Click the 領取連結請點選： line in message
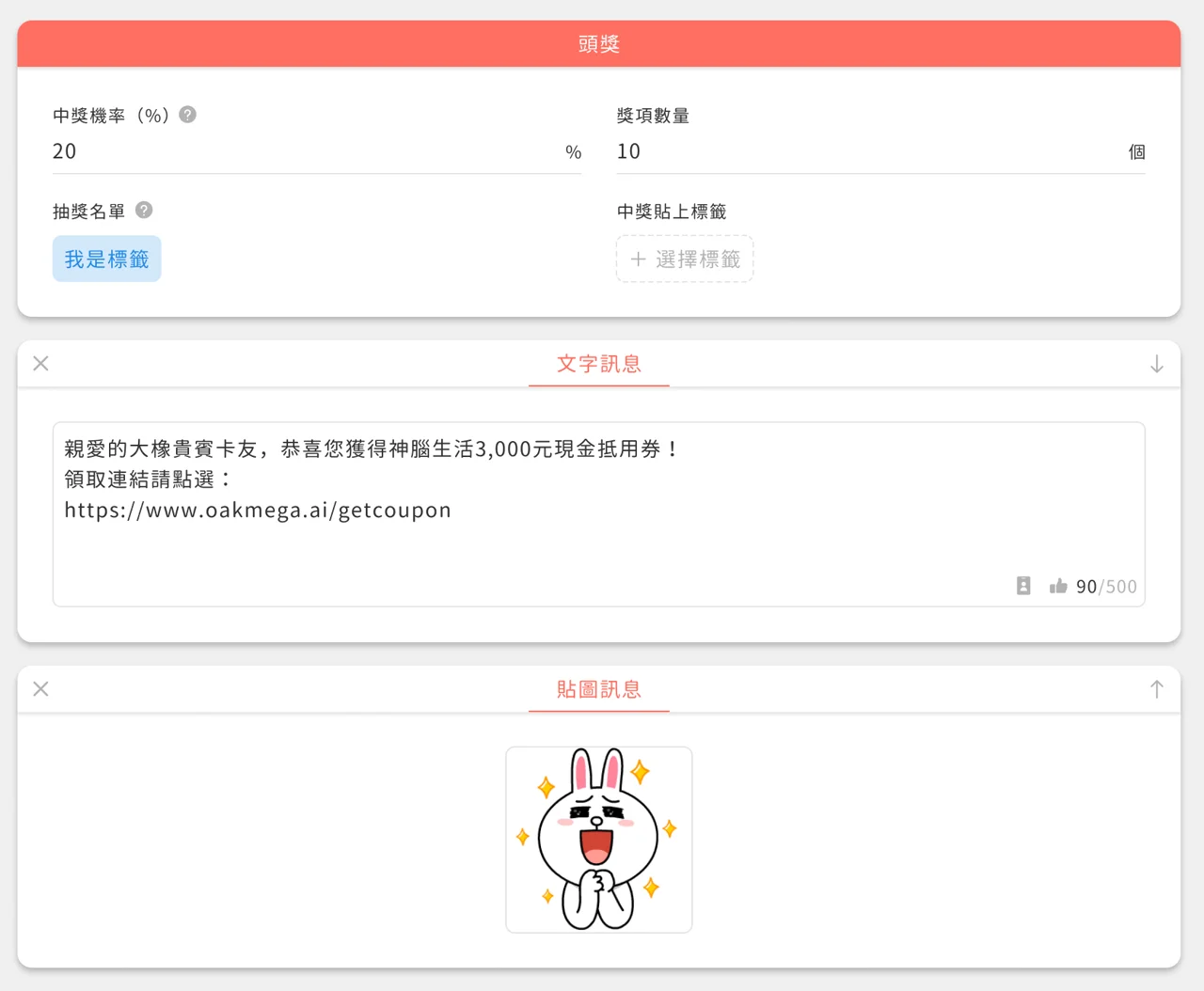This screenshot has width=1204, height=991. (x=149, y=480)
